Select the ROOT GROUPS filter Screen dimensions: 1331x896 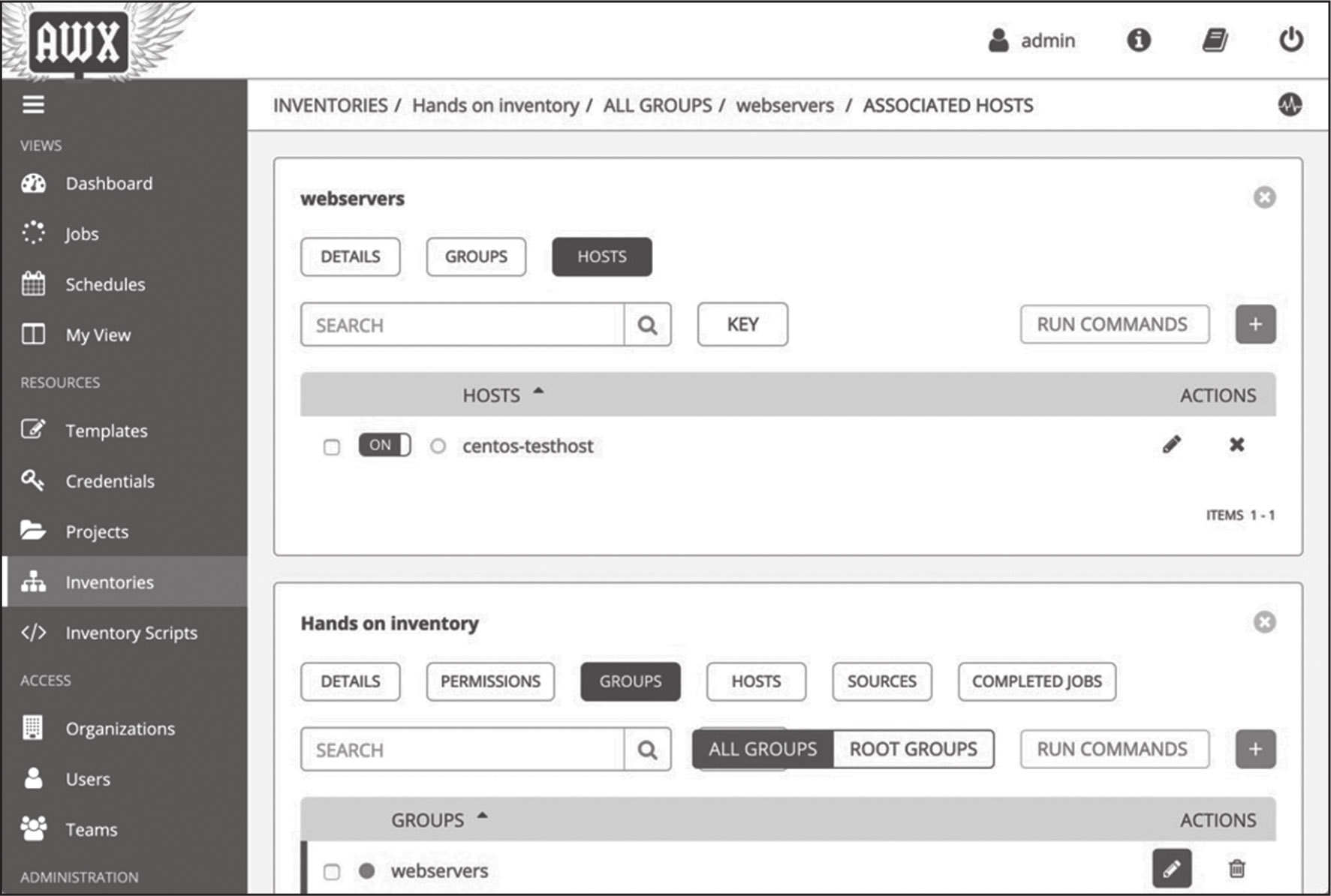point(913,750)
